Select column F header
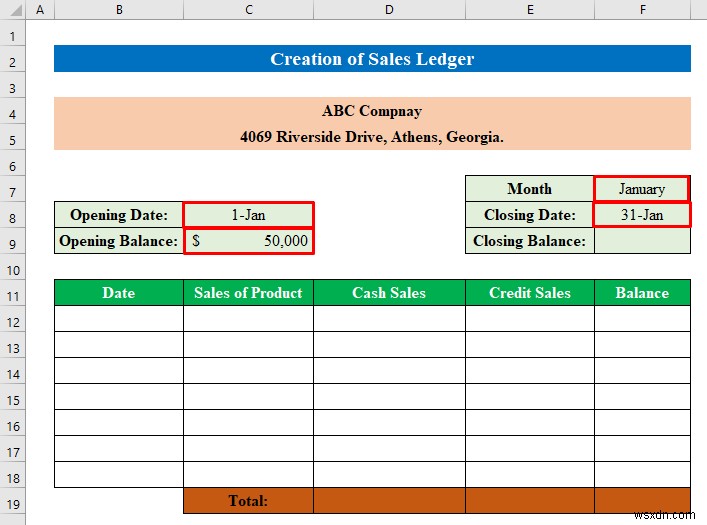 click(643, 9)
